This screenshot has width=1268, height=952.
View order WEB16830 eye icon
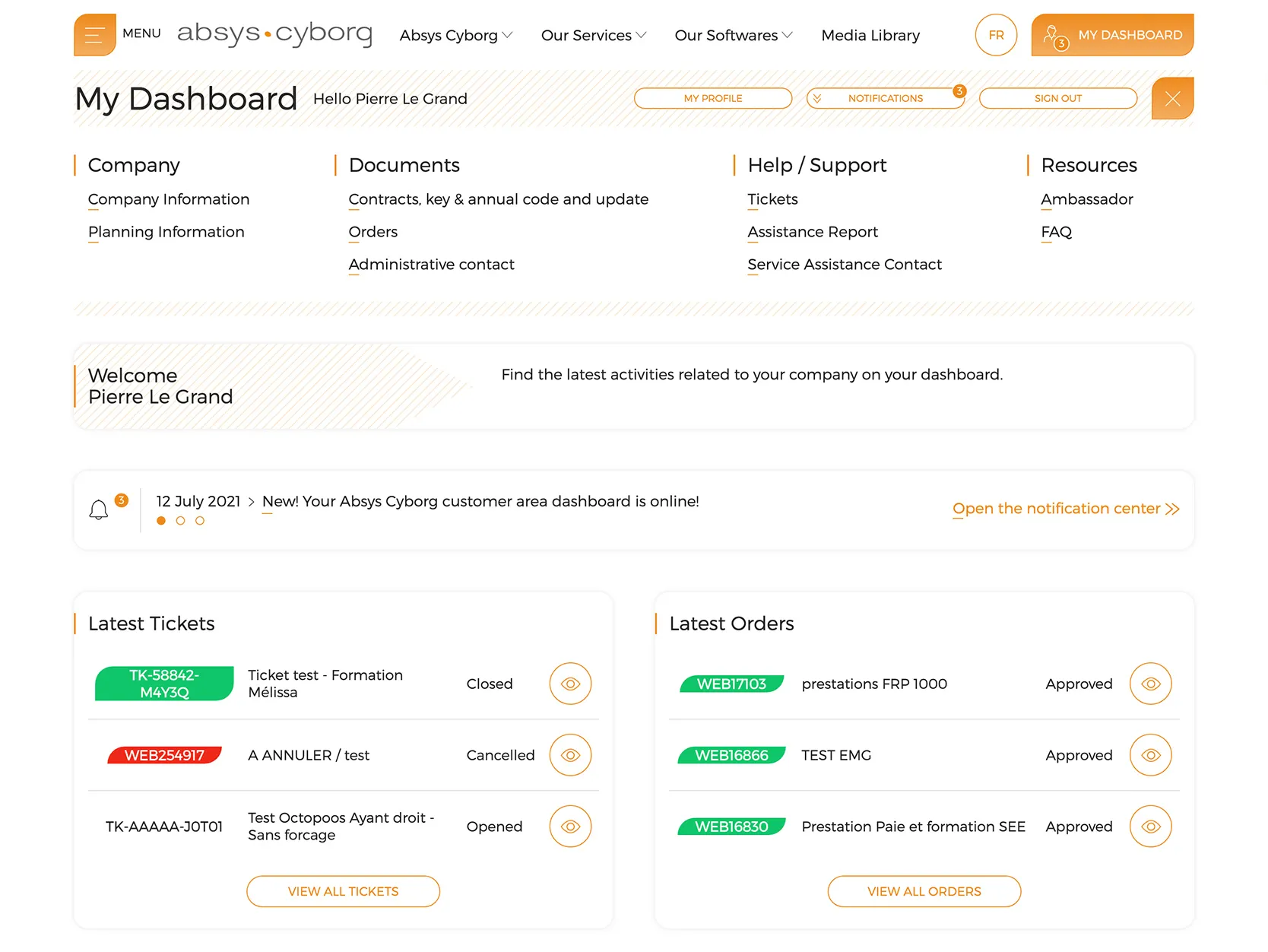click(1151, 827)
